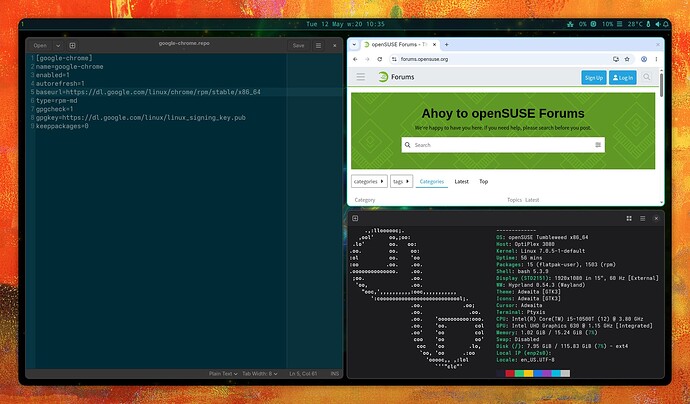Switch to the Categories tab
The image size is (690, 404).
tap(432, 181)
